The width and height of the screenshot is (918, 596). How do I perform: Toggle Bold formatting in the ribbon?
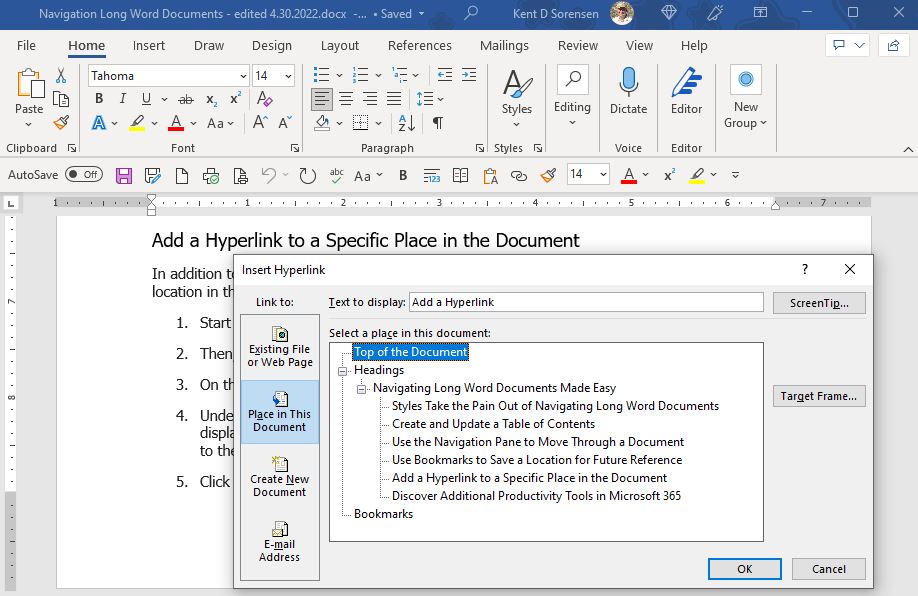point(98,99)
